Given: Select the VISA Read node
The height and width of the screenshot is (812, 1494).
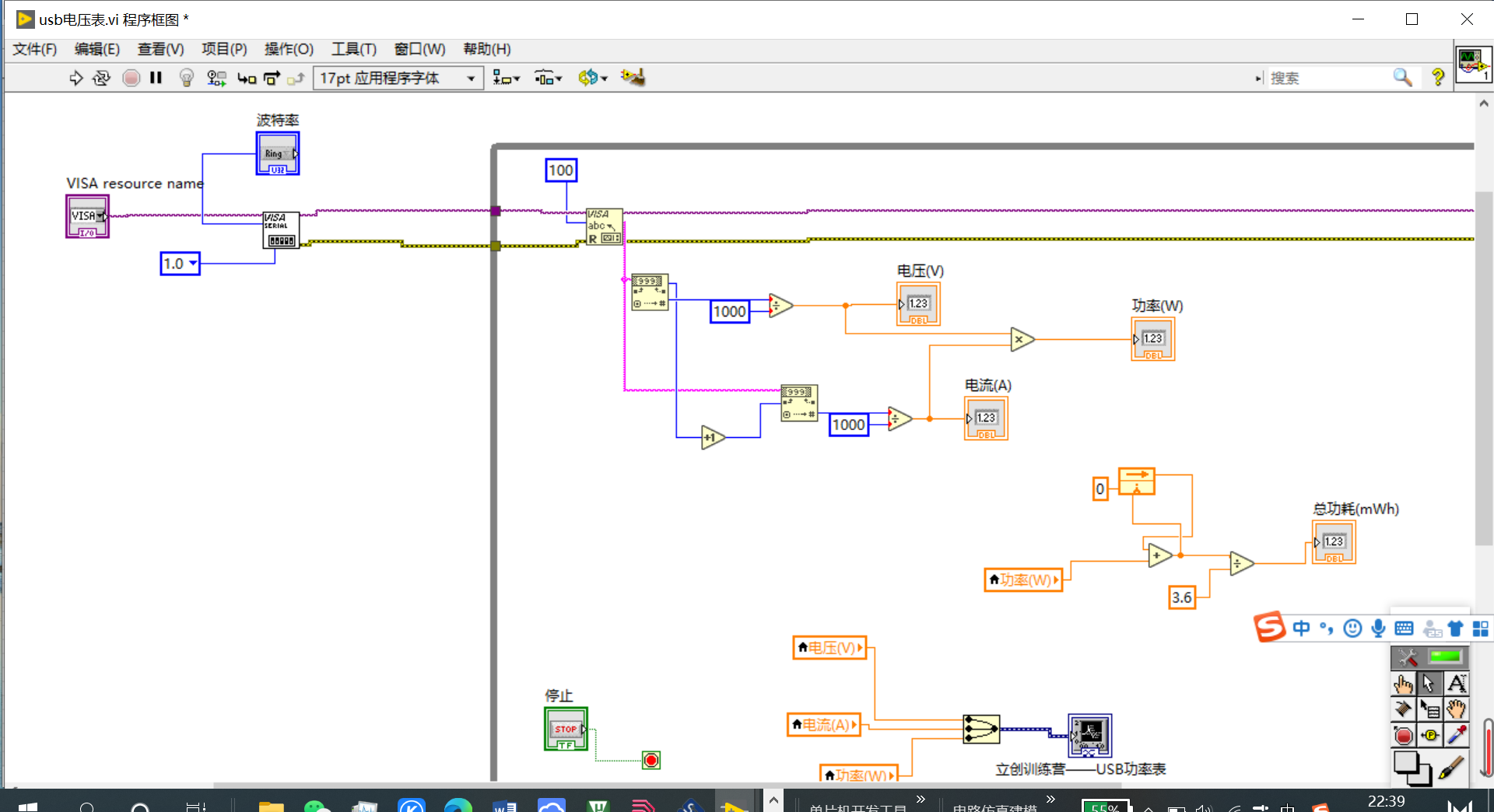Looking at the screenshot, I should [x=605, y=227].
